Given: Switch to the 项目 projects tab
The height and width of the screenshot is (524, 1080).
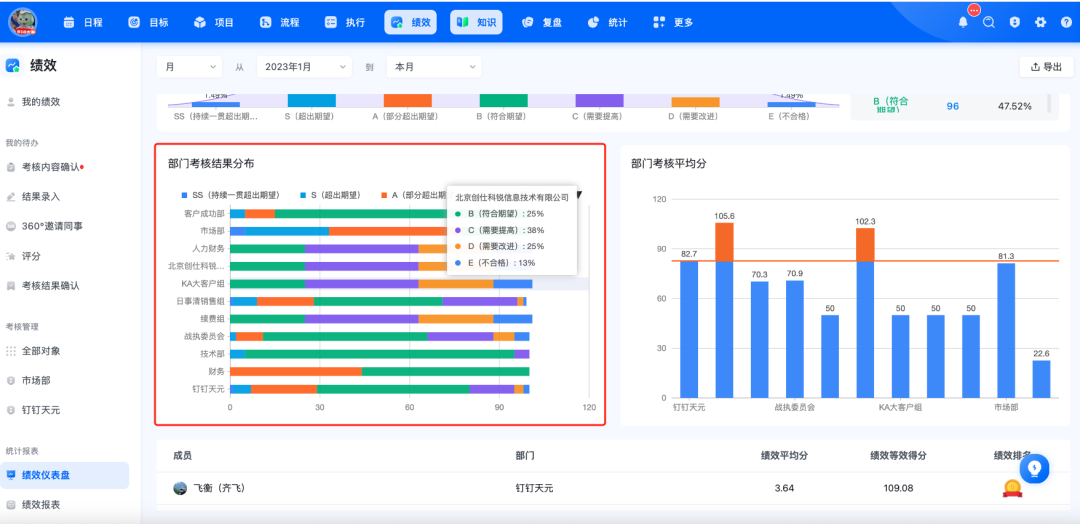Looking at the screenshot, I should point(214,22).
